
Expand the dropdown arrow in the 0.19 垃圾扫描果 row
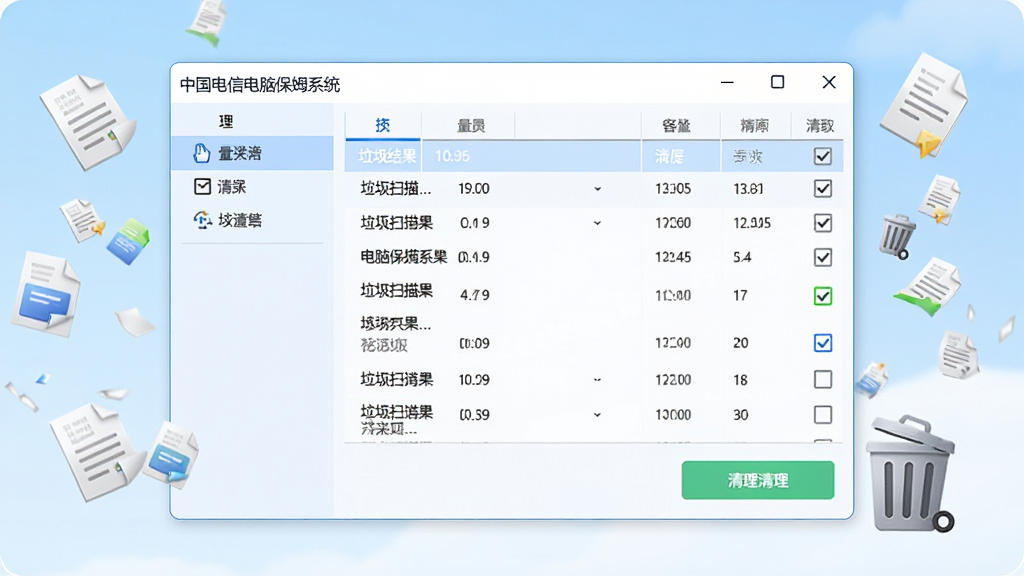598,223
